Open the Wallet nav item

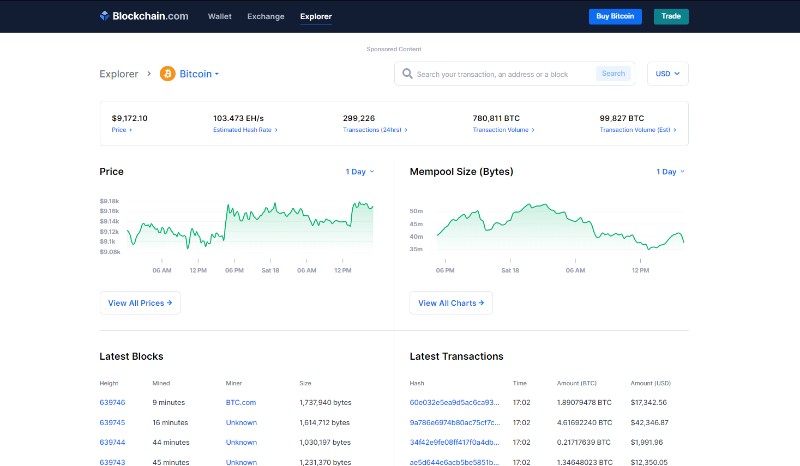[219, 16]
